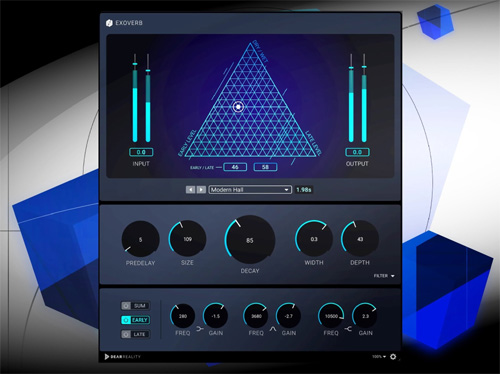Click the 1.98s decay time display
The image size is (500, 374).
pyautogui.click(x=304, y=190)
